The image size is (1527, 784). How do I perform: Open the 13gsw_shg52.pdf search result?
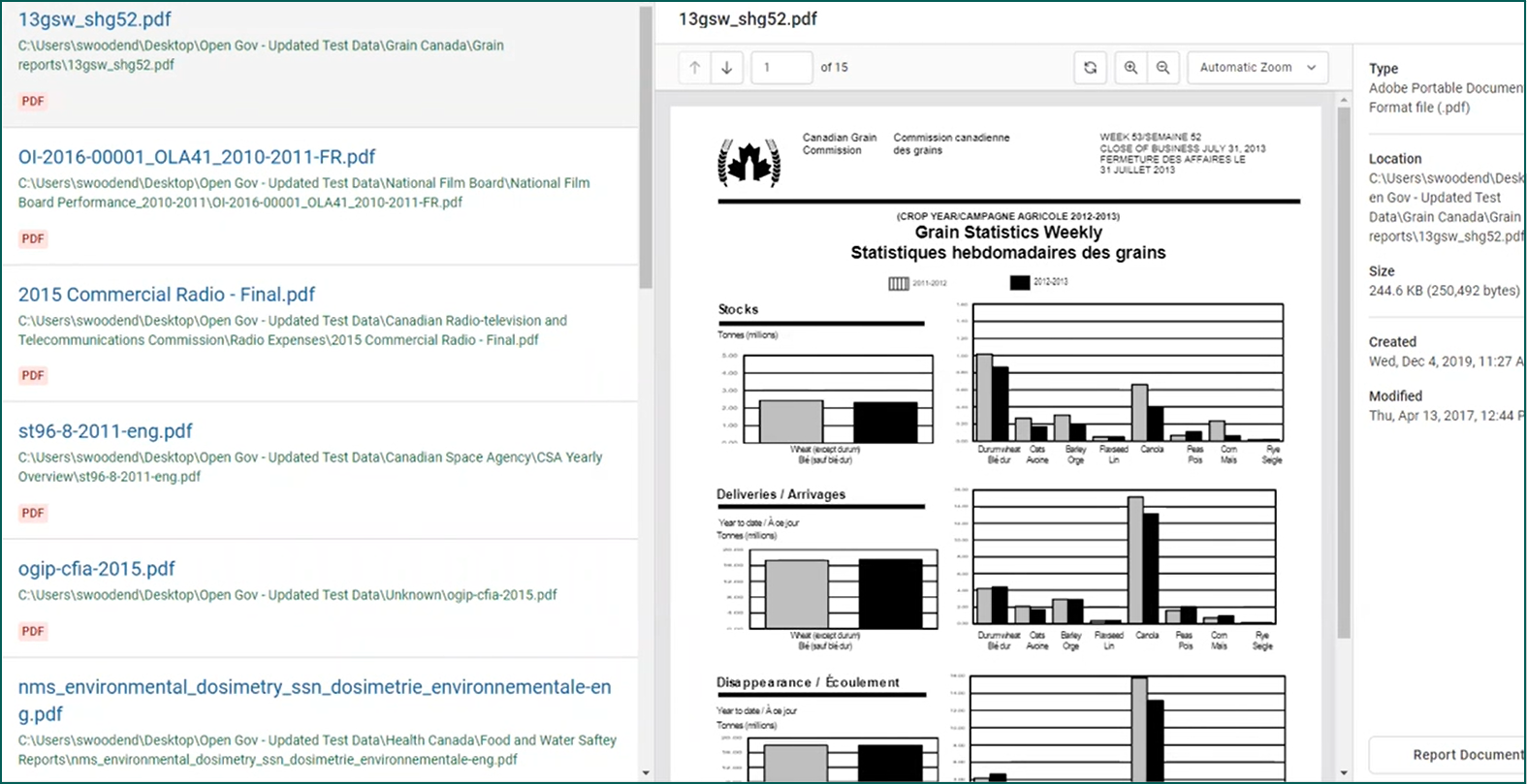click(x=95, y=19)
